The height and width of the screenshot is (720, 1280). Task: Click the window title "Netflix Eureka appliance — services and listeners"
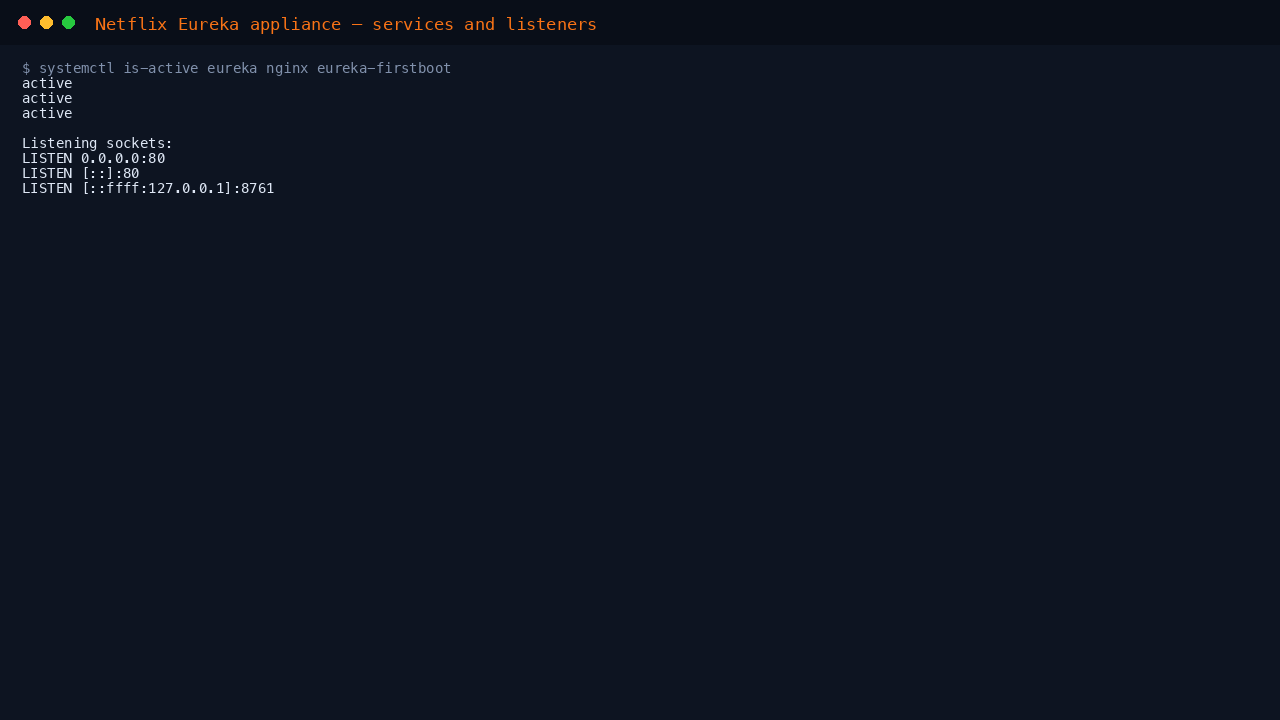coord(346,24)
